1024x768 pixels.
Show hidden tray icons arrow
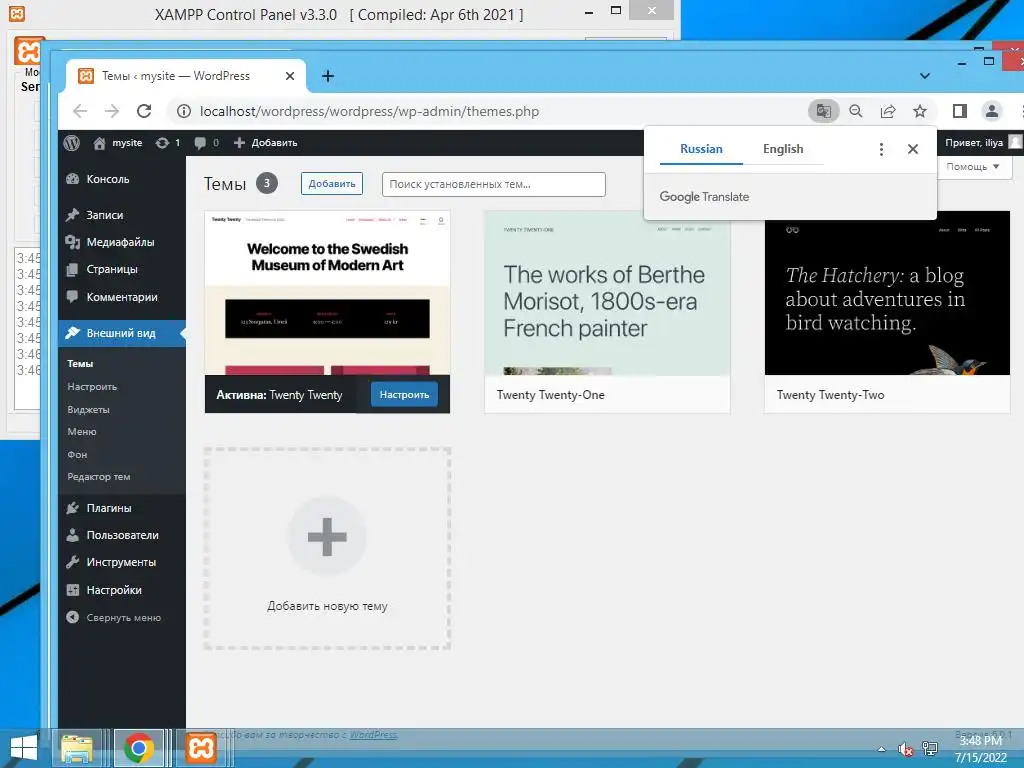tap(882, 750)
